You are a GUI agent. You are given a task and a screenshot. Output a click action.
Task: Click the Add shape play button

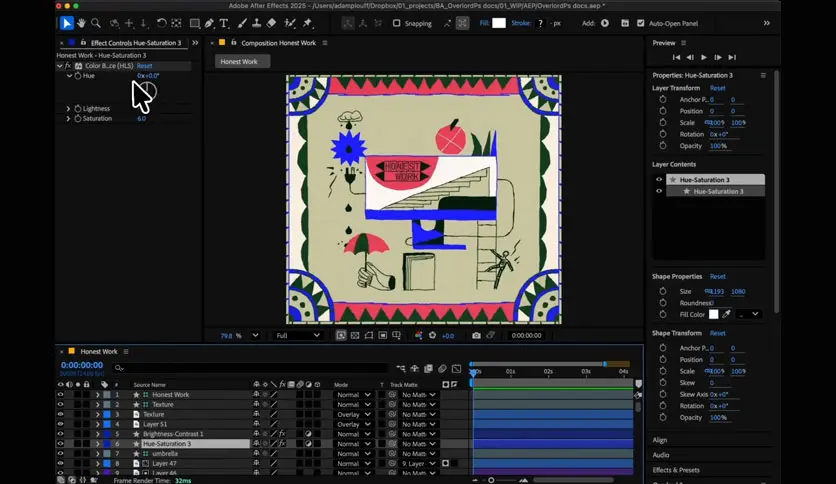(605, 23)
